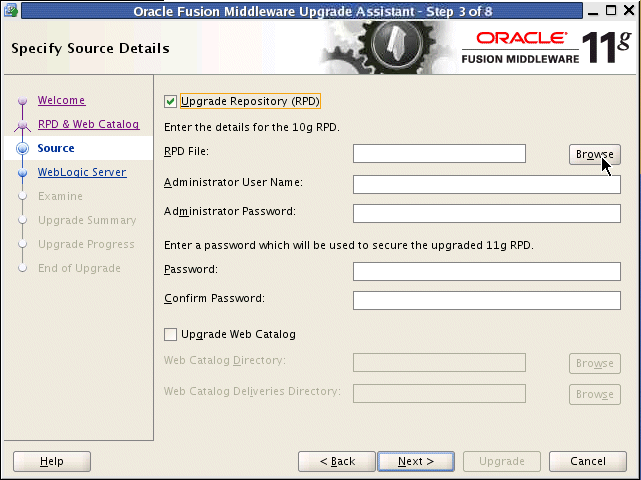The width and height of the screenshot is (641, 480).
Task: Click the RPD & Web Catalog step bullet
Action: (x=22, y=125)
